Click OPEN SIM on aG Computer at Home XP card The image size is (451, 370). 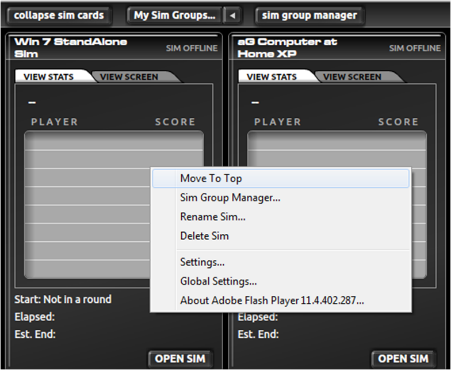[403, 359]
